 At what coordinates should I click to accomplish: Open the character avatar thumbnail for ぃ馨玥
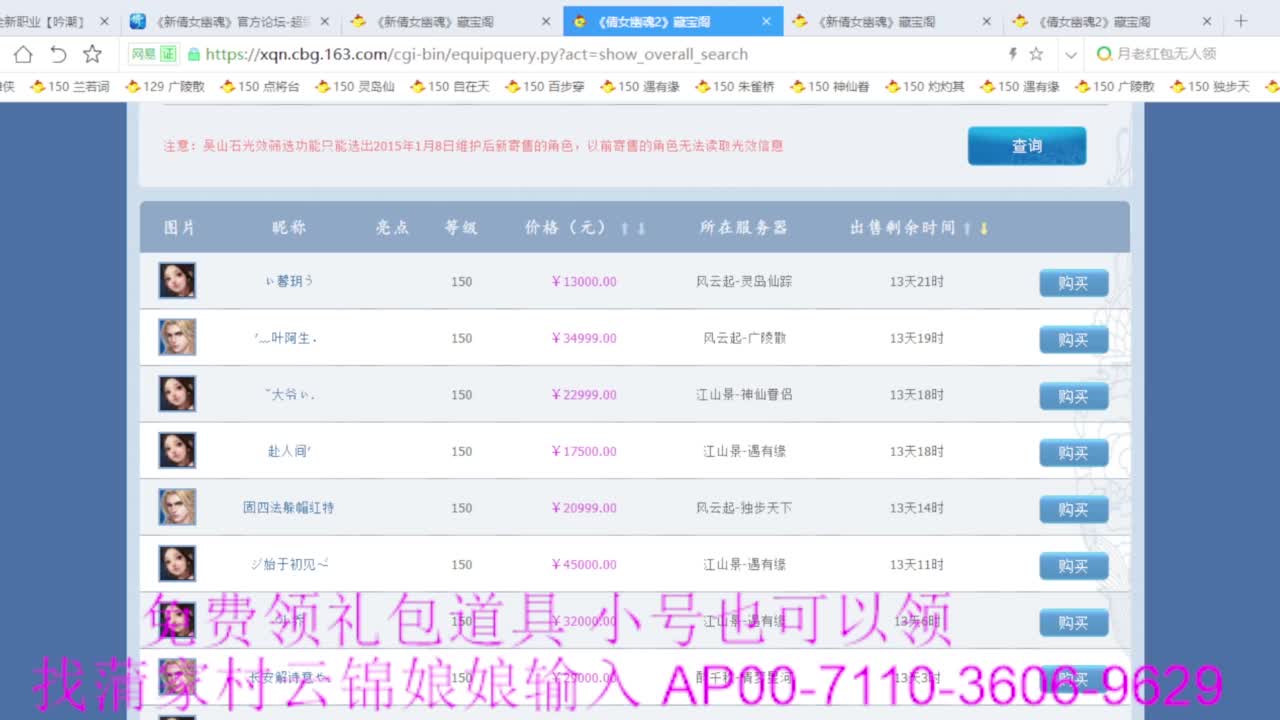177,281
